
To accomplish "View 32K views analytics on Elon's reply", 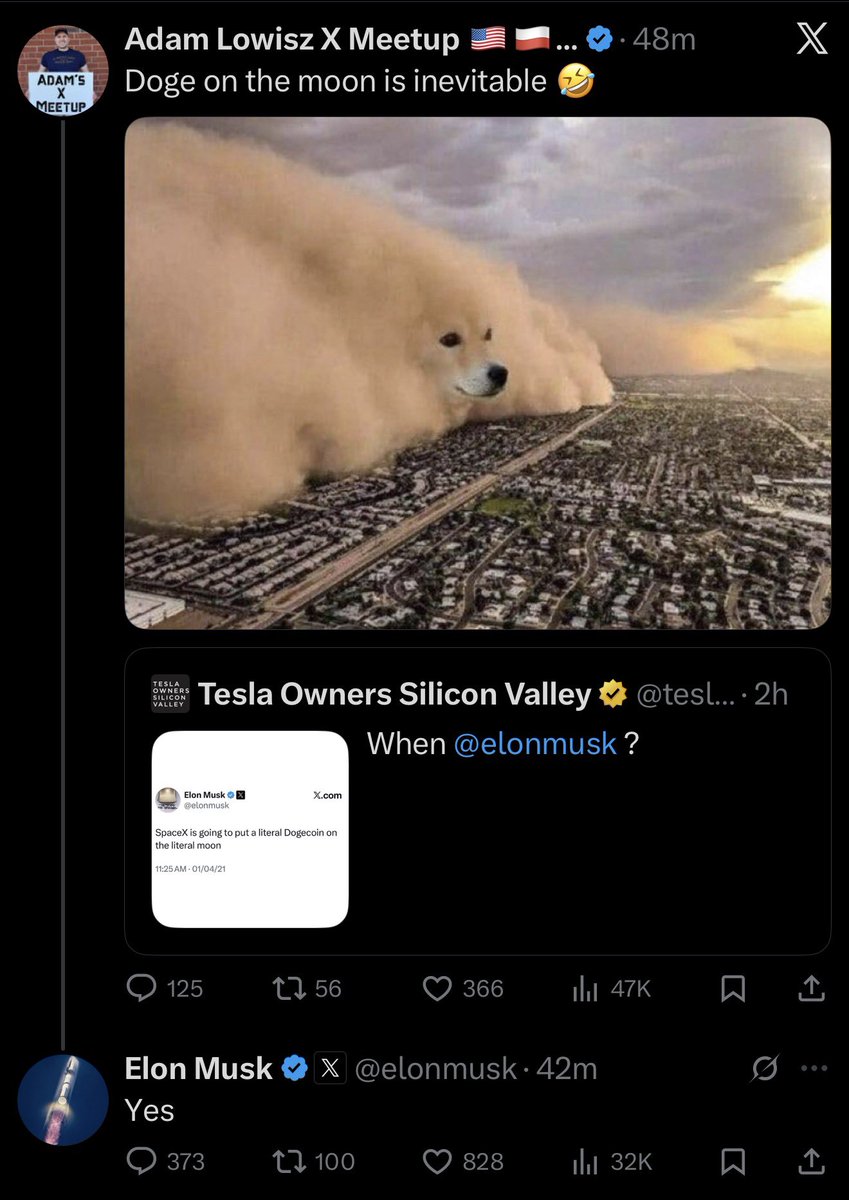I will 584,1161.
